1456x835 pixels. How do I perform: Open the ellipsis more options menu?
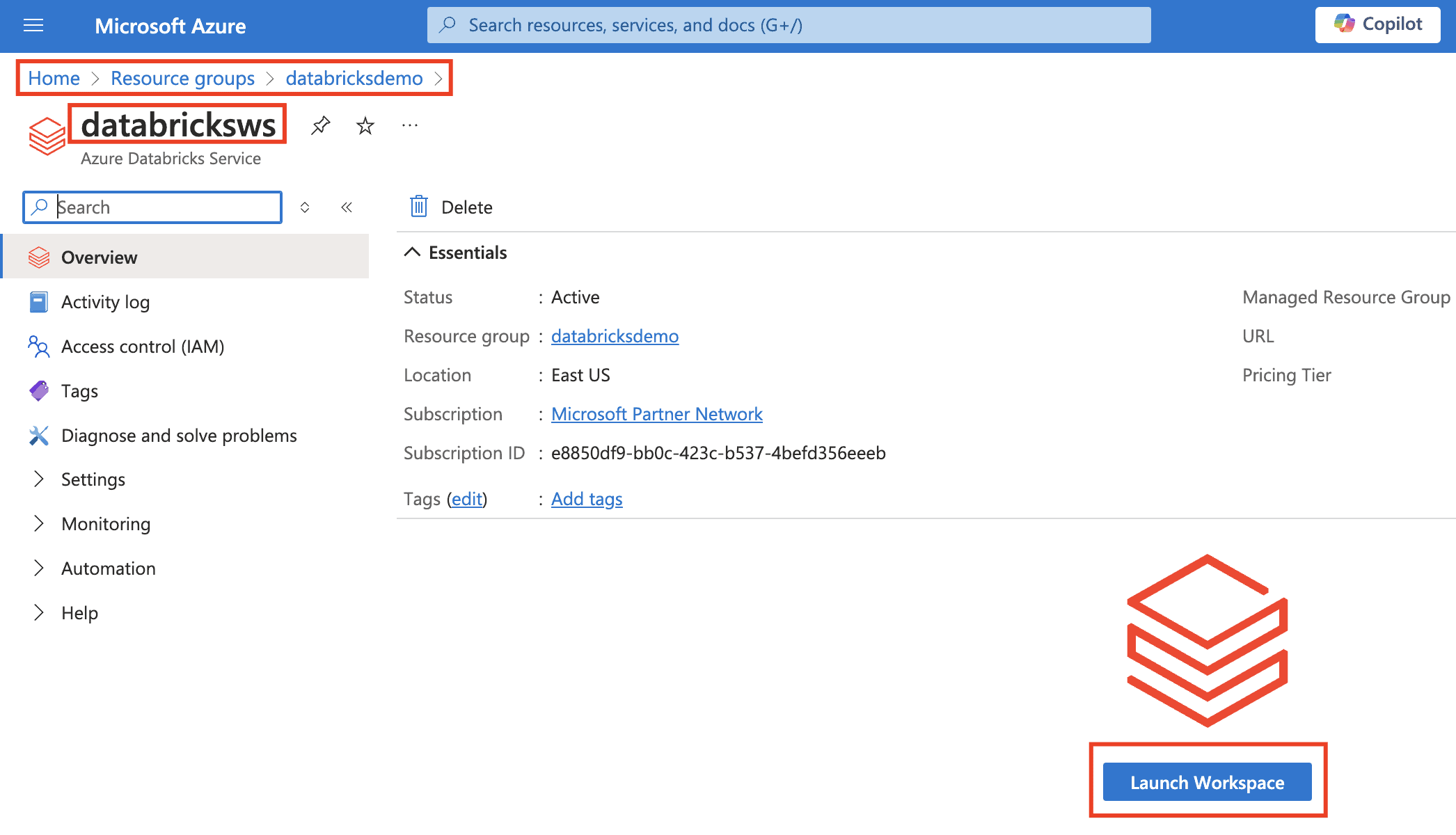[410, 125]
